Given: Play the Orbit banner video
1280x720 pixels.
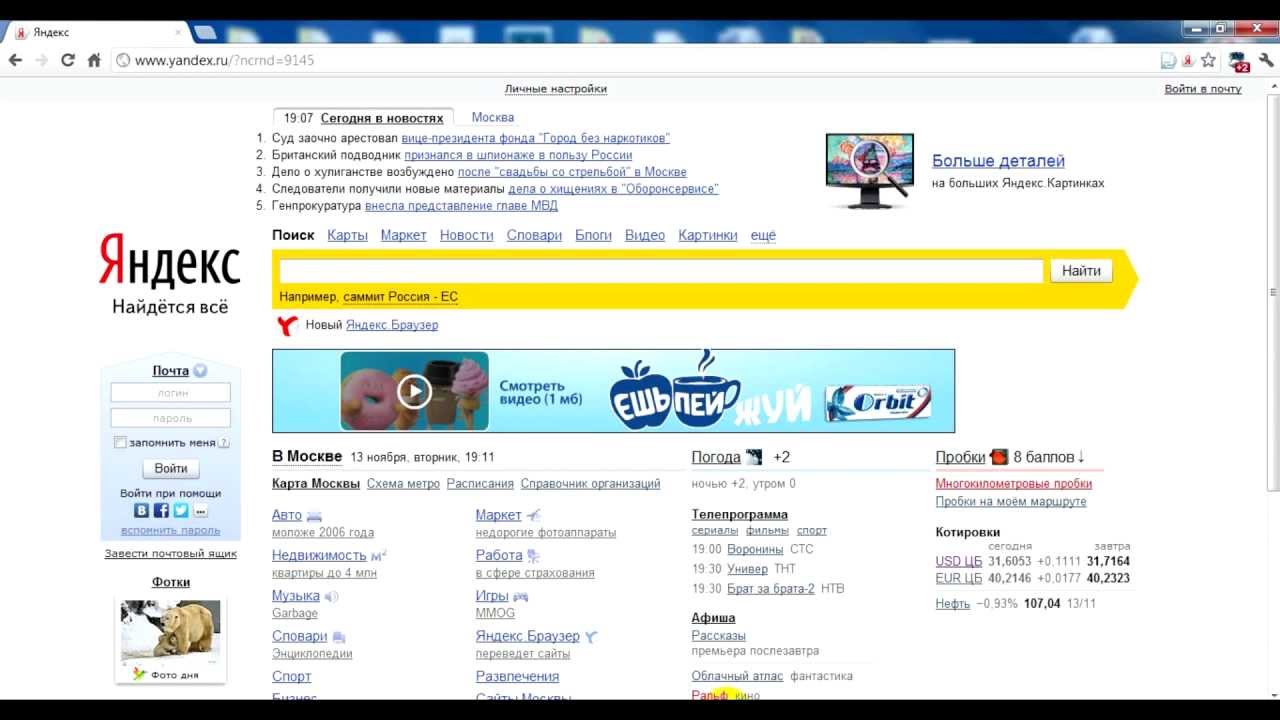Looking at the screenshot, I should 414,391.
